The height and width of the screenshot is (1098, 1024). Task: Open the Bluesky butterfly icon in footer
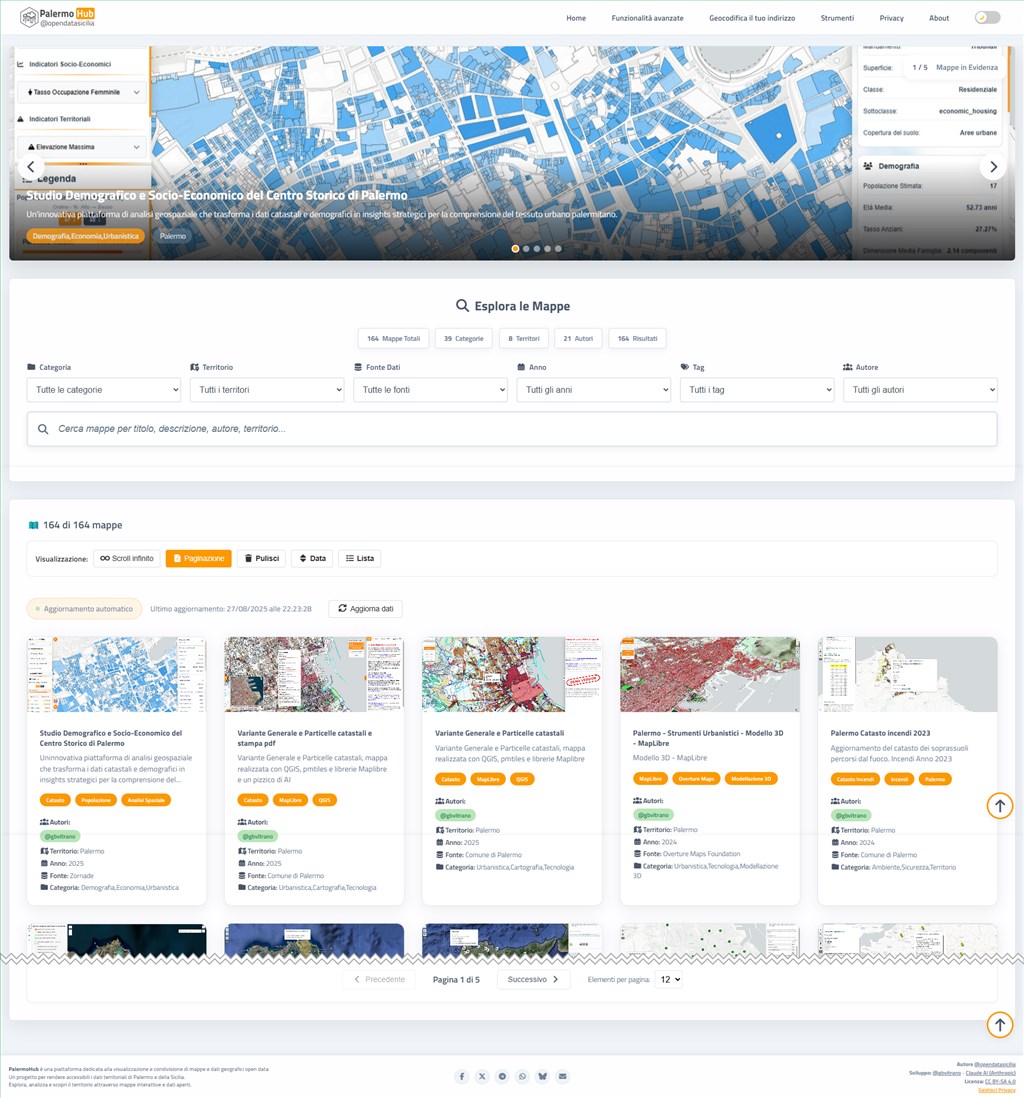(x=542, y=1076)
